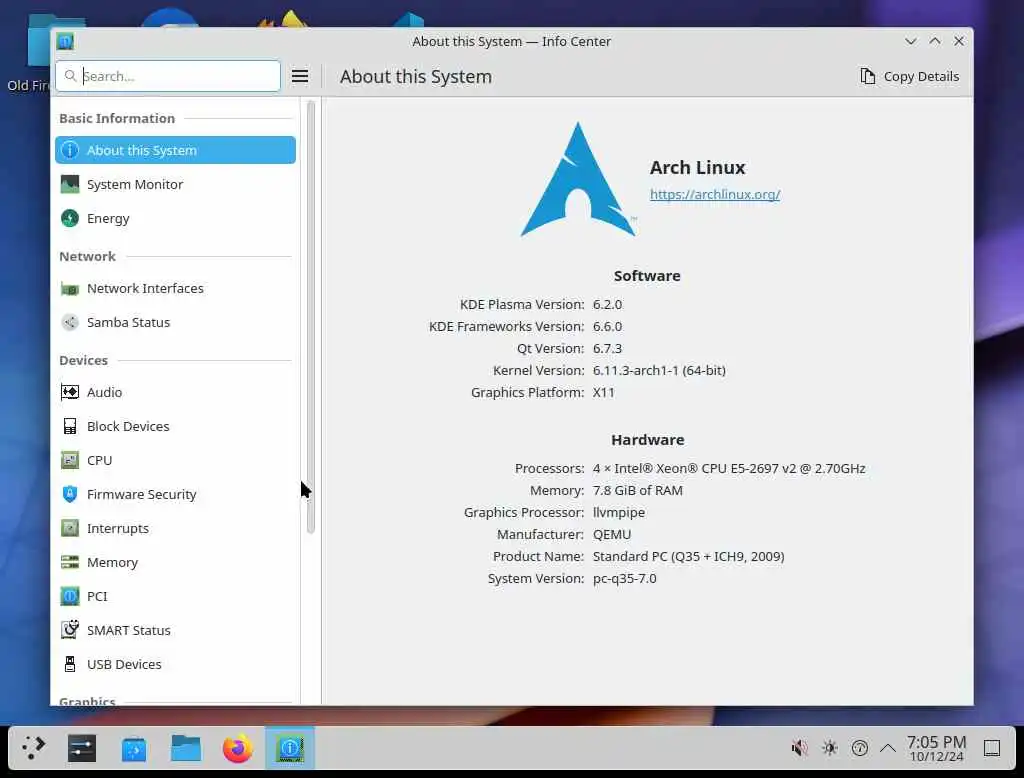Image resolution: width=1024 pixels, height=778 pixels.
Task: Select the USB Devices icon
Action: [x=70, y=664]
